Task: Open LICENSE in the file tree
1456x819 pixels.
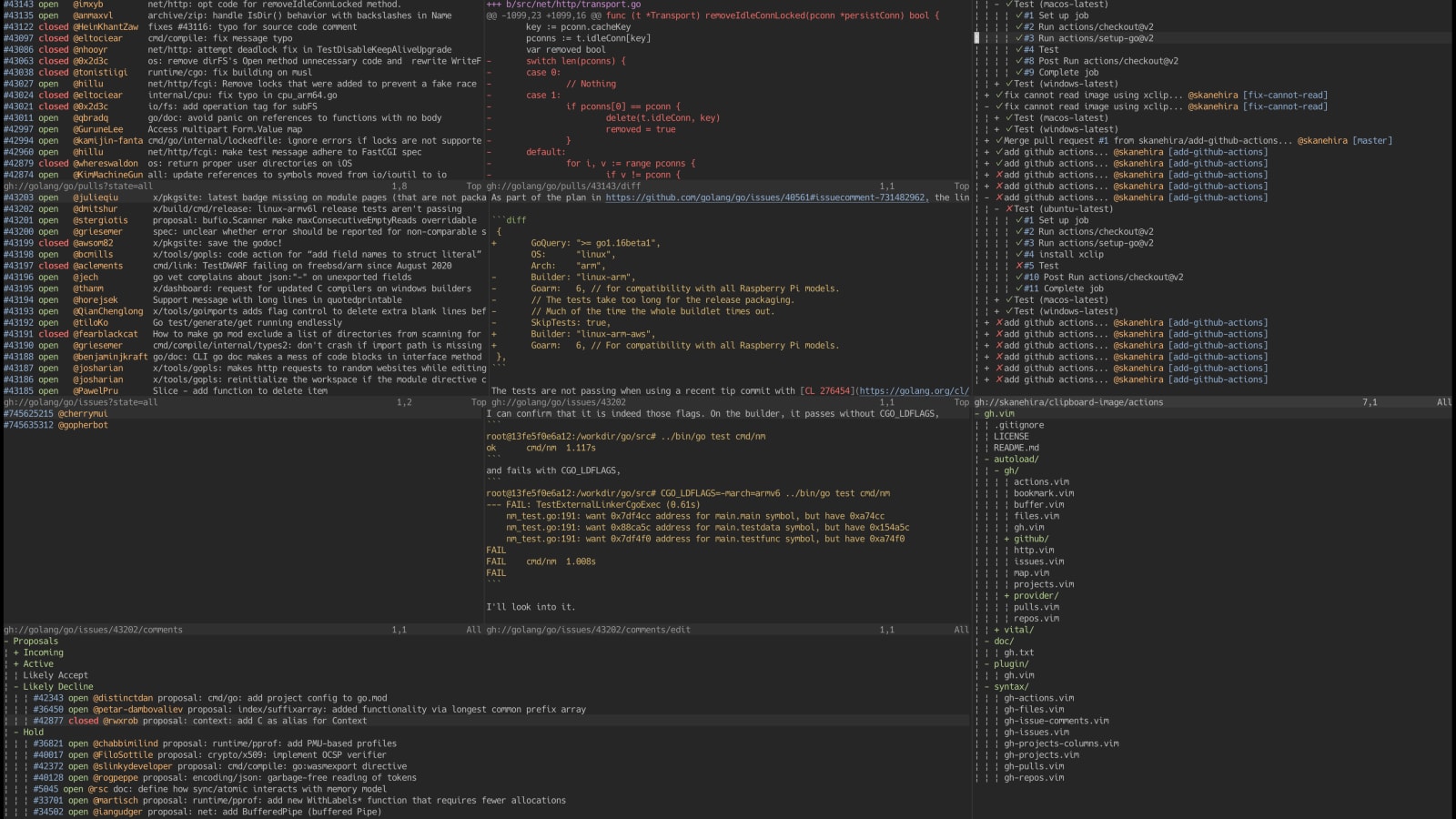Action: pos(1011,437)
